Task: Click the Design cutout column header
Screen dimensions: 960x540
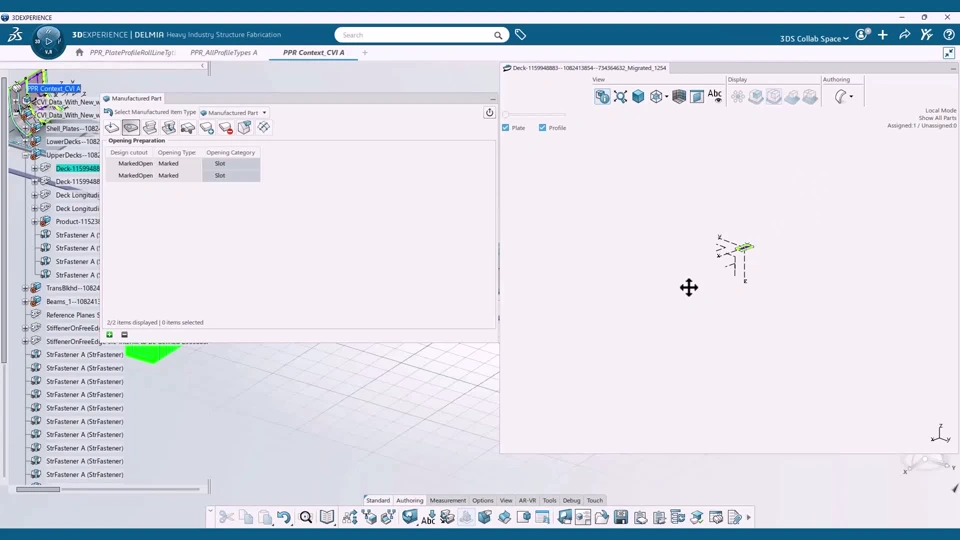Action: [x=129, y=152]
